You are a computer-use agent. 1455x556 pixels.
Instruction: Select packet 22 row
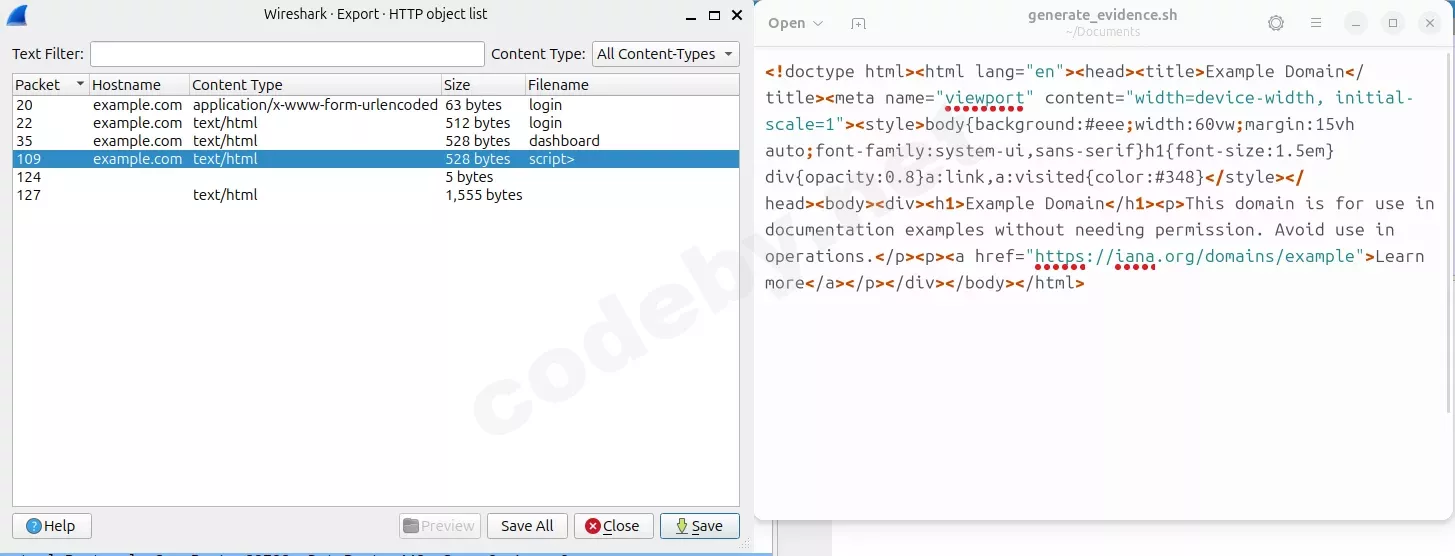(x=376, y=123)
